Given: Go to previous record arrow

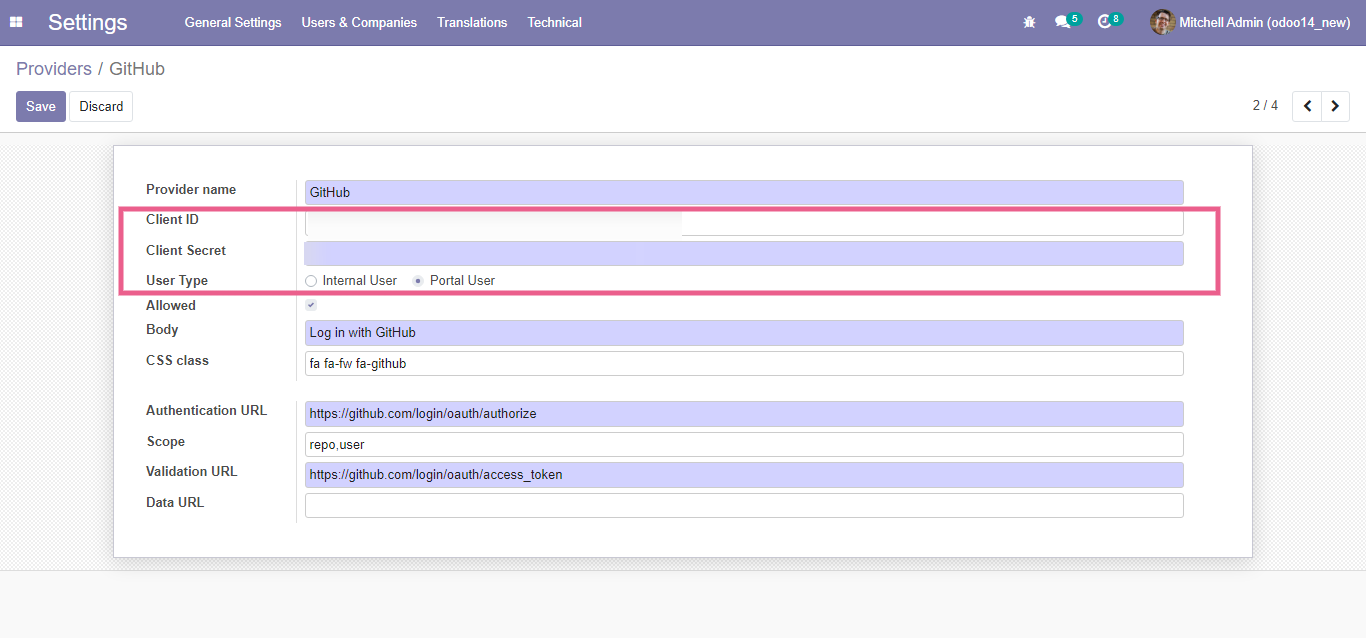Looking at the screenshot, I should [x=1307, y=106].
